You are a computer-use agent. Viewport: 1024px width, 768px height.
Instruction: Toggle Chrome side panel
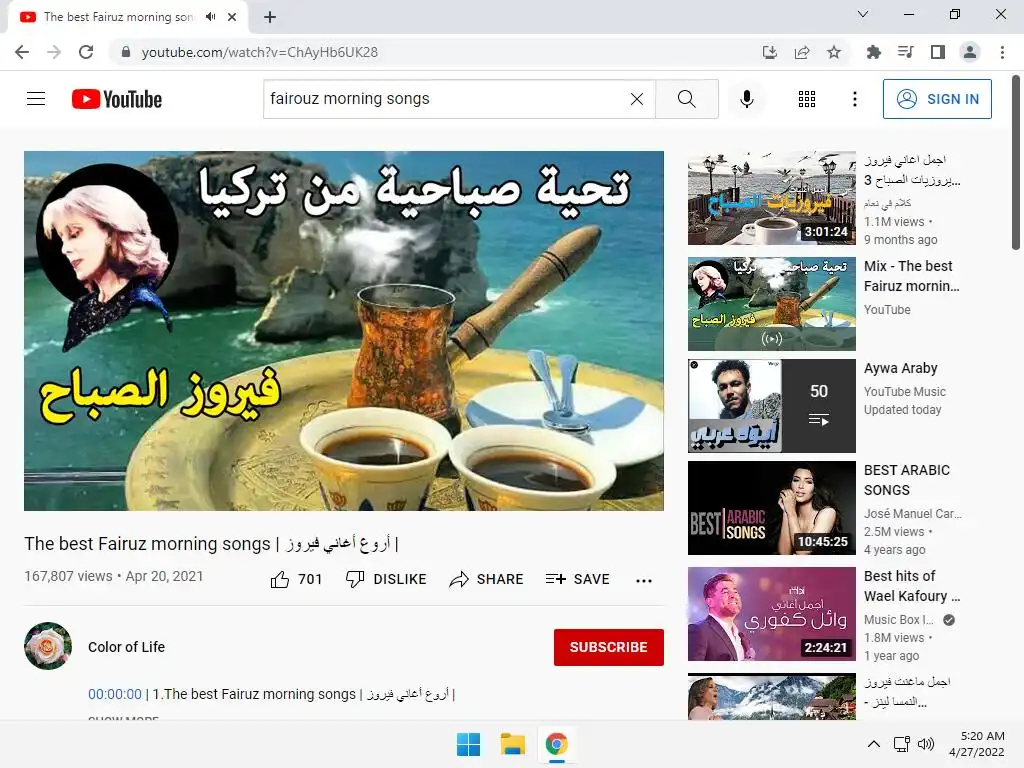(938, 52)
